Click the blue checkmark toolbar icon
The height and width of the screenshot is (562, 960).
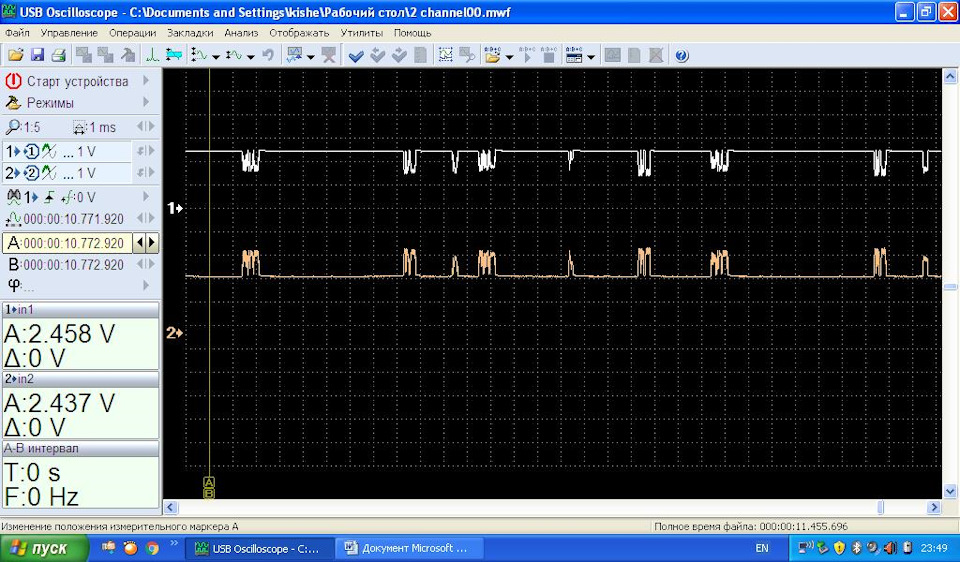click(x=355, y=56)
